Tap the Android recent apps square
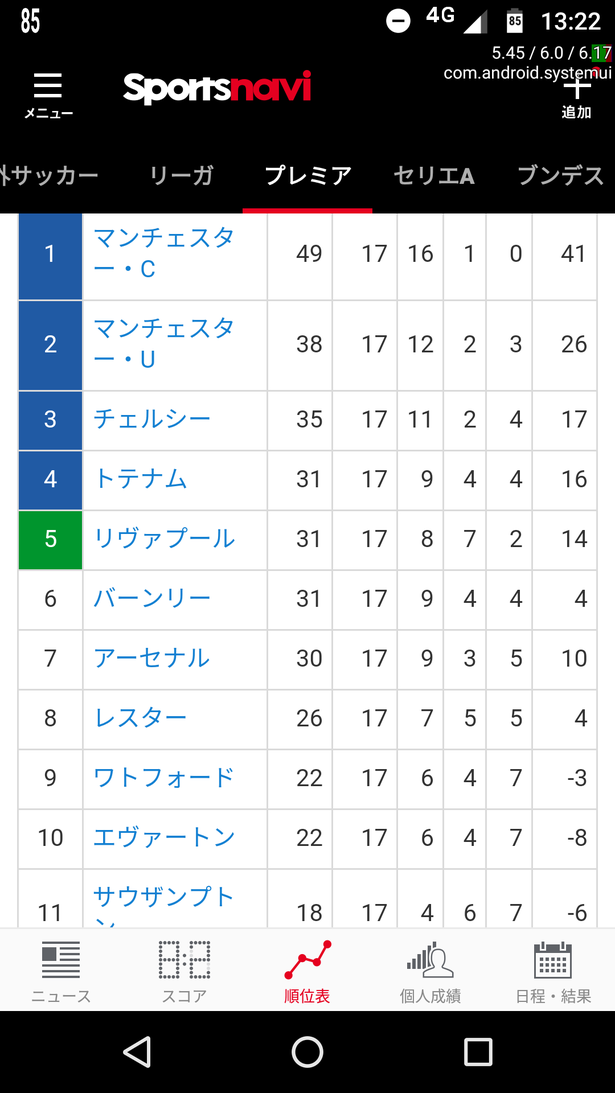 click(x=478, y=1051)
